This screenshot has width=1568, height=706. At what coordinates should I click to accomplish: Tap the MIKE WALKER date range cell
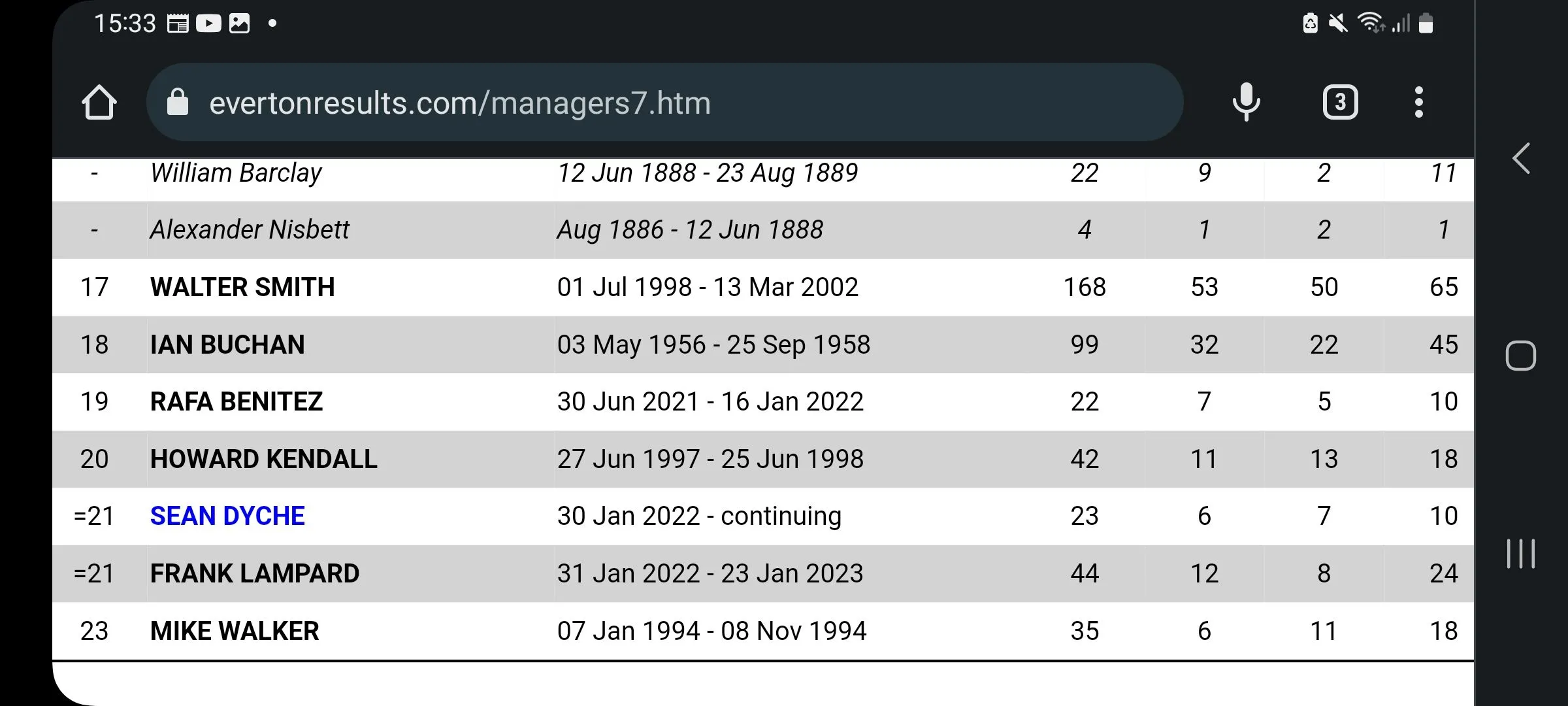[x=711, y=631]
